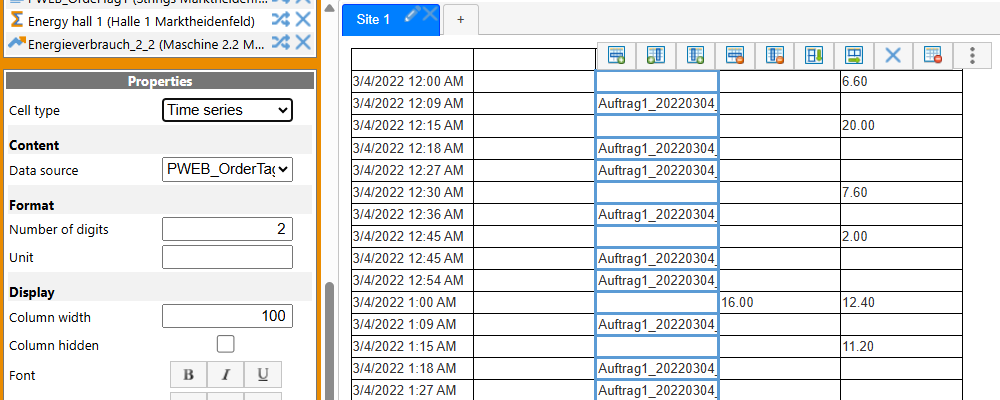Viewport: 1000px width, 400px height.
Task: Toggle Bold font formatting
Action: tap(188, 376)
